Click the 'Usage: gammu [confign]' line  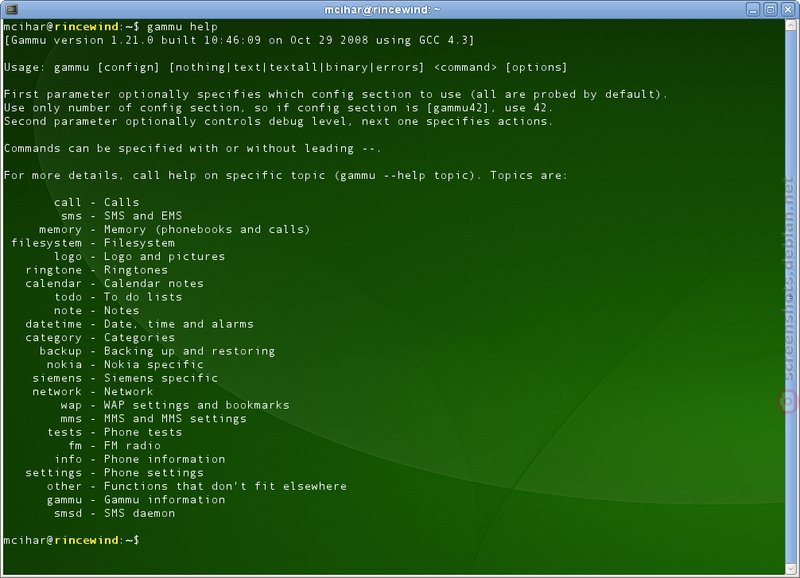285,67
